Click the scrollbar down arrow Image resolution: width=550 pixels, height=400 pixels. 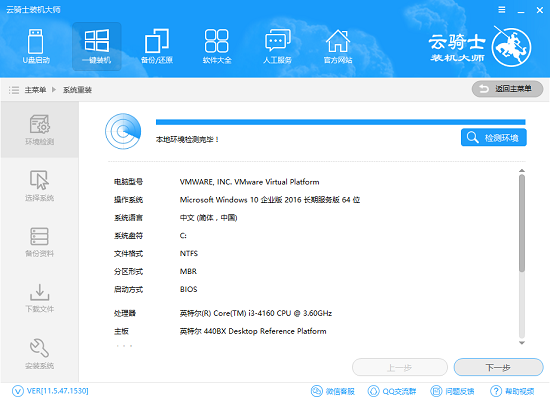(x=522, y=343)
